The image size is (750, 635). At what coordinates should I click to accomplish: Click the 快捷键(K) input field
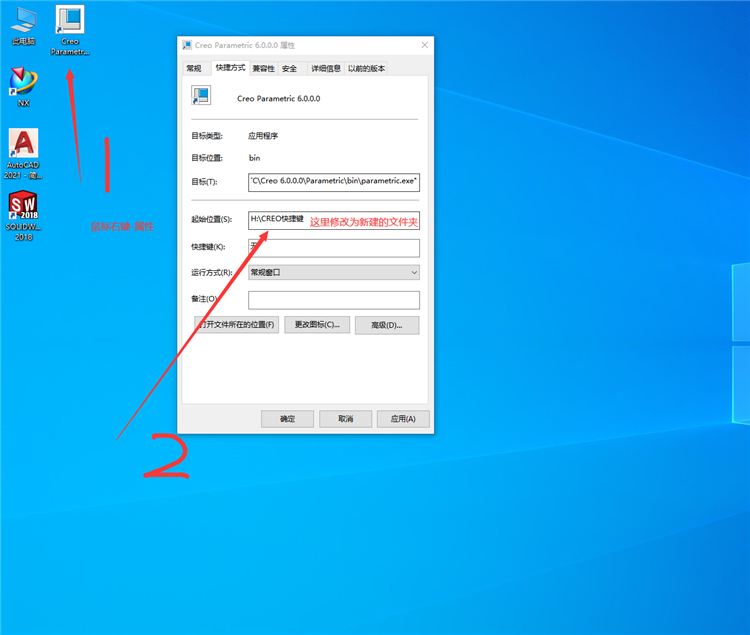click(334, 248)
